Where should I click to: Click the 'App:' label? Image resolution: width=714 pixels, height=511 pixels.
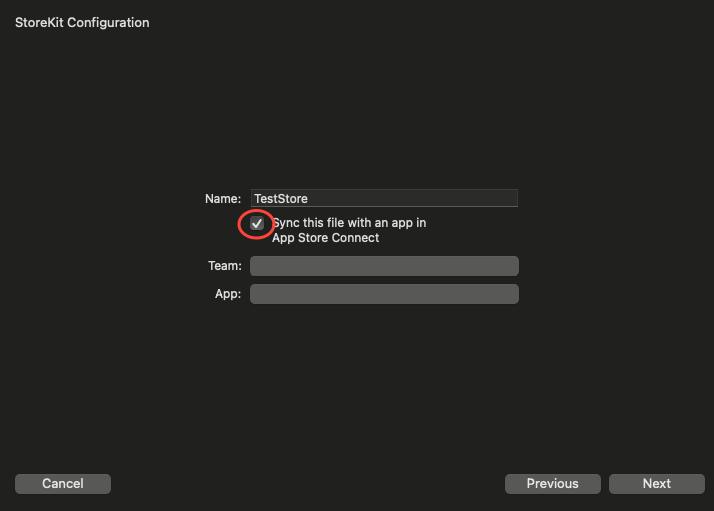coord(227,294)
